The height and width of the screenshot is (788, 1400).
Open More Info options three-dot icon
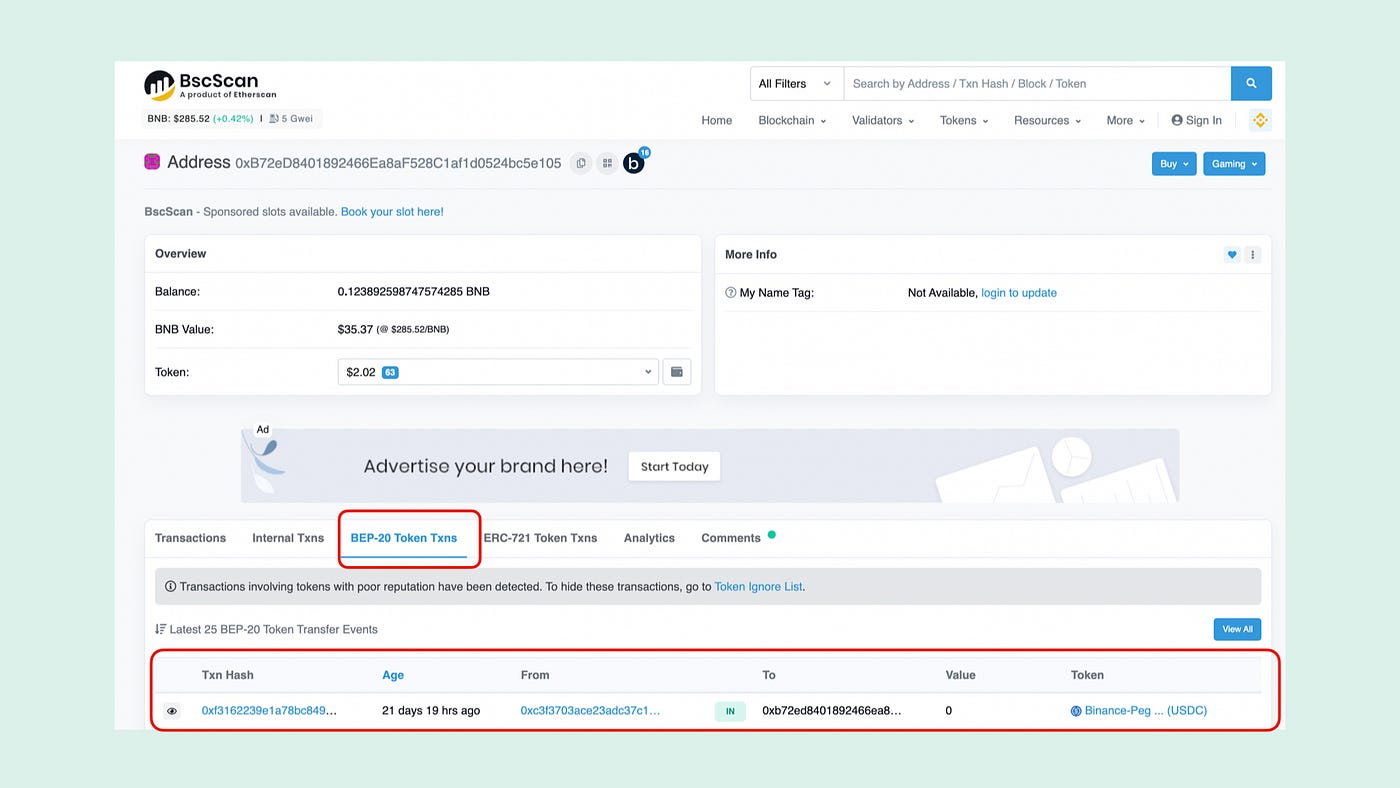point(1253,255)
